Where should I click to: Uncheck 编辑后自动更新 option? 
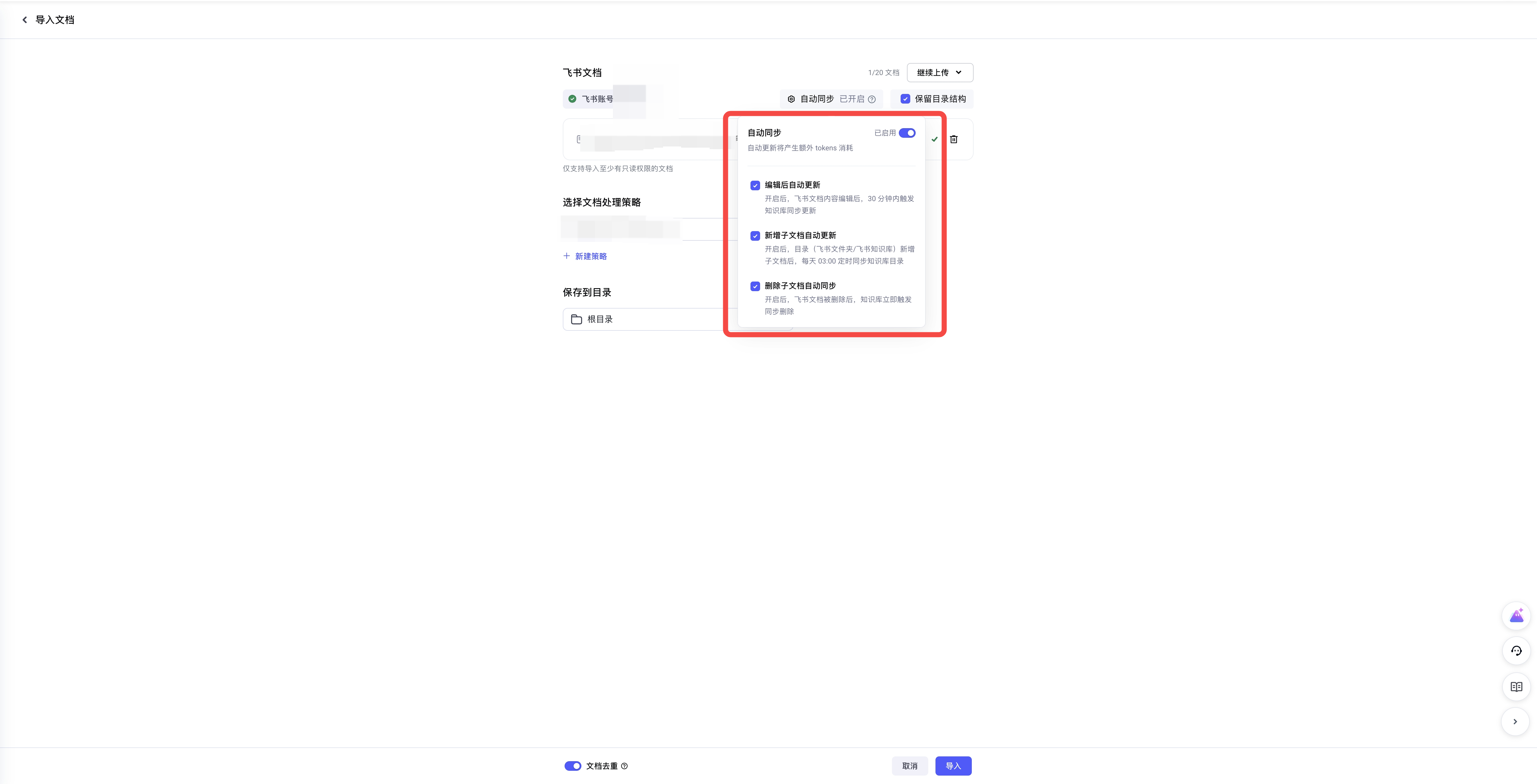(x=755, y=185)
